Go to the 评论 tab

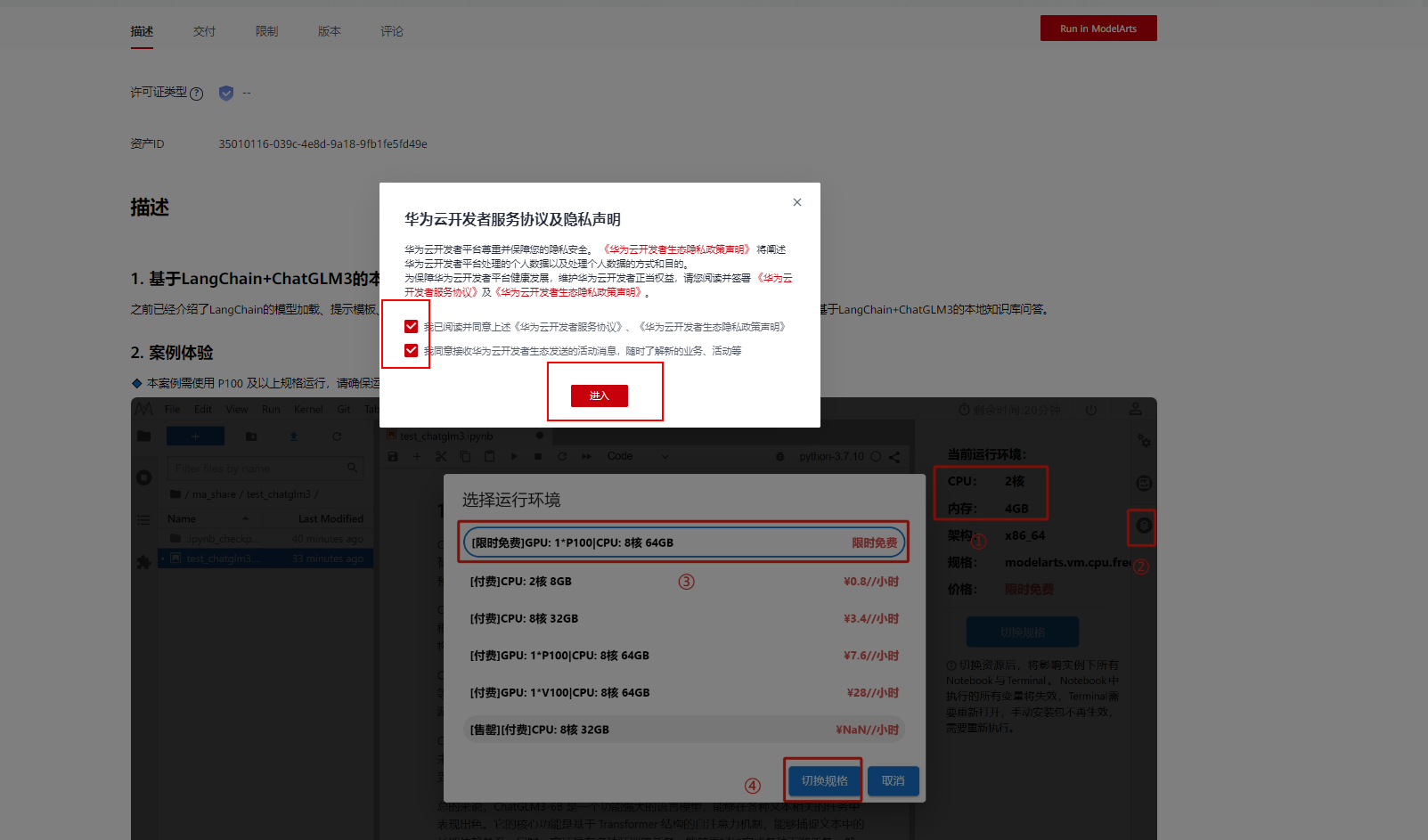point(391,31)
